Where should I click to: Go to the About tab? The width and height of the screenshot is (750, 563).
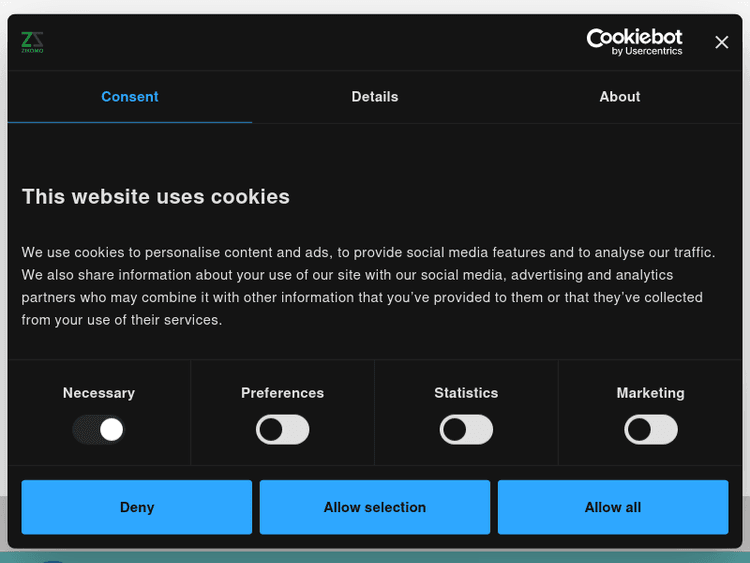pyautogui.click(x=620, y=97)
